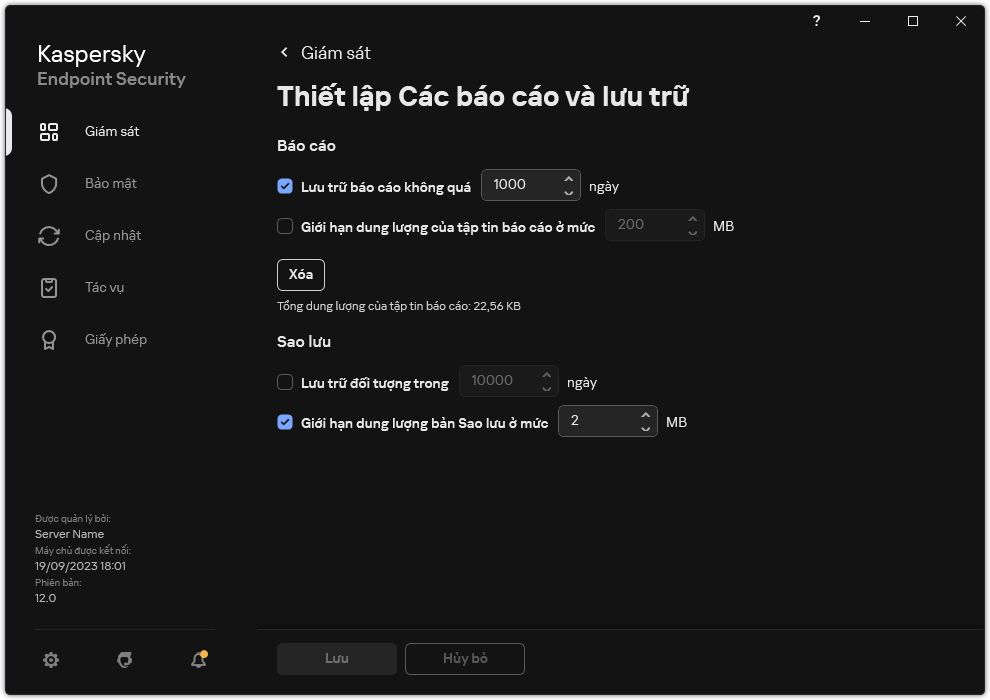Screen dimensions: 990x700
Task: Select the Tác vụ clipboard icon
Action: point(48,287)
